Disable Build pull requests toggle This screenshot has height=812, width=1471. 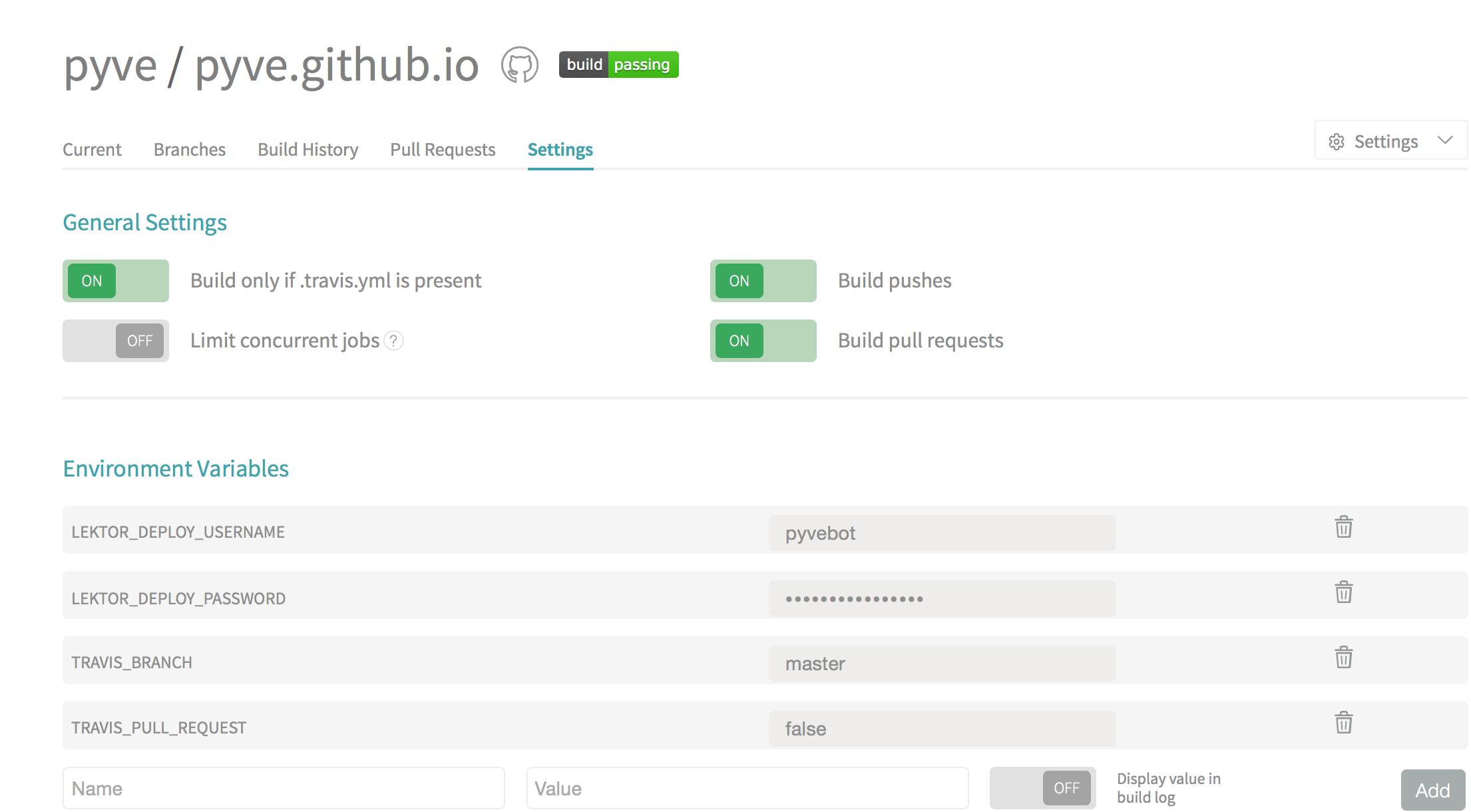click(x=762, y=340)
